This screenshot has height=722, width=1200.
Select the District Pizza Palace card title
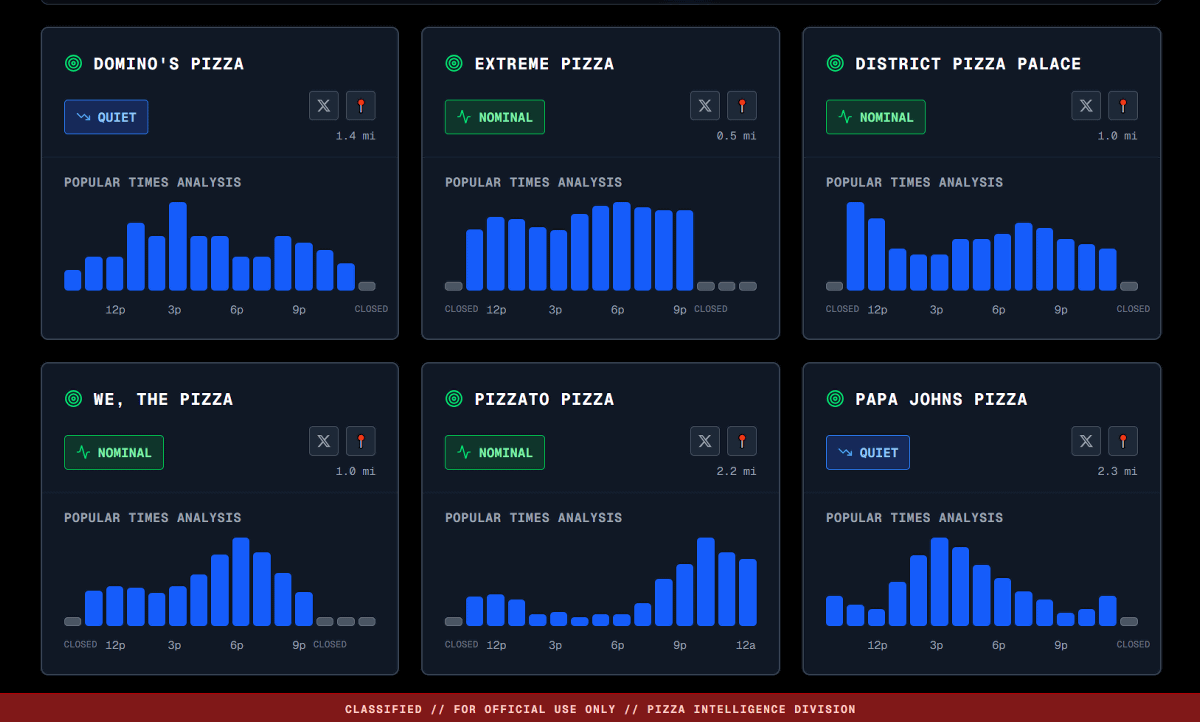coord(969,64)
